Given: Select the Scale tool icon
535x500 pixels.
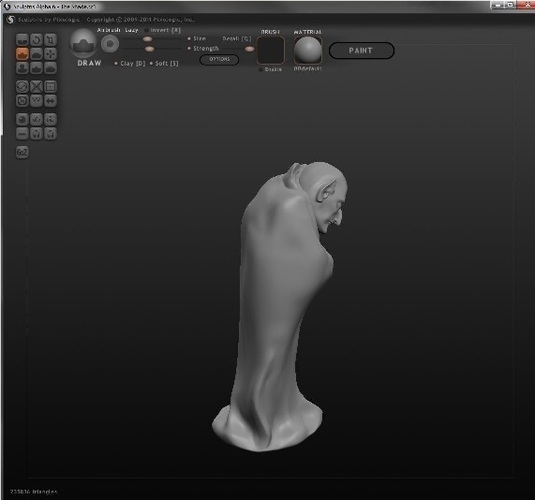Looking at the screenshot, I should click(x=50, y=40).
